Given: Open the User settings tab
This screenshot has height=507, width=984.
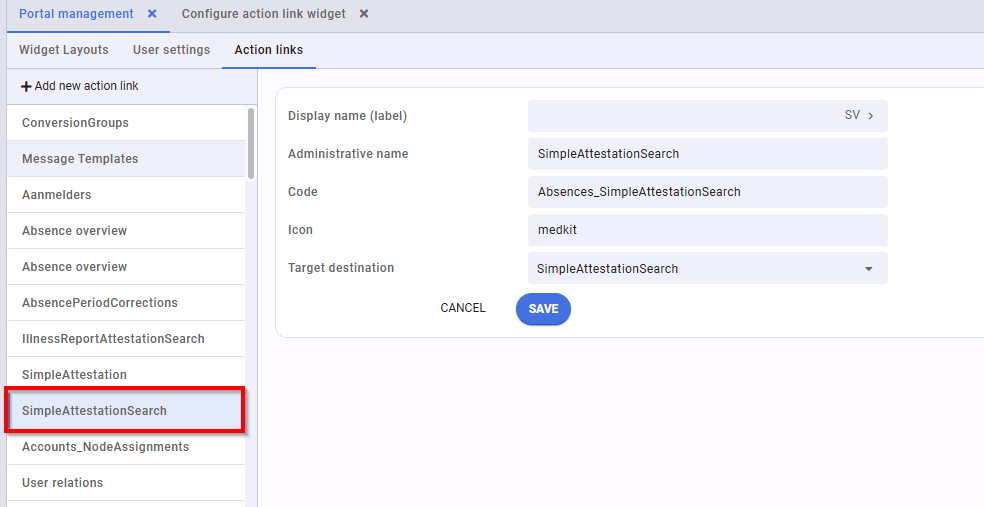Looking at the screenshot, I should tap(171, 50).
